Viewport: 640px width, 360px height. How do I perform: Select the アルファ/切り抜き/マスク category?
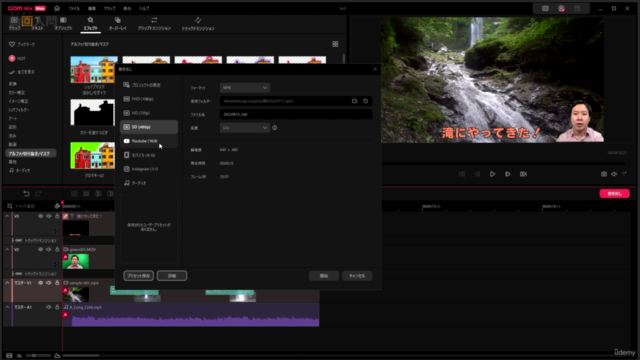pyautogui.click(x=31, y=153)
